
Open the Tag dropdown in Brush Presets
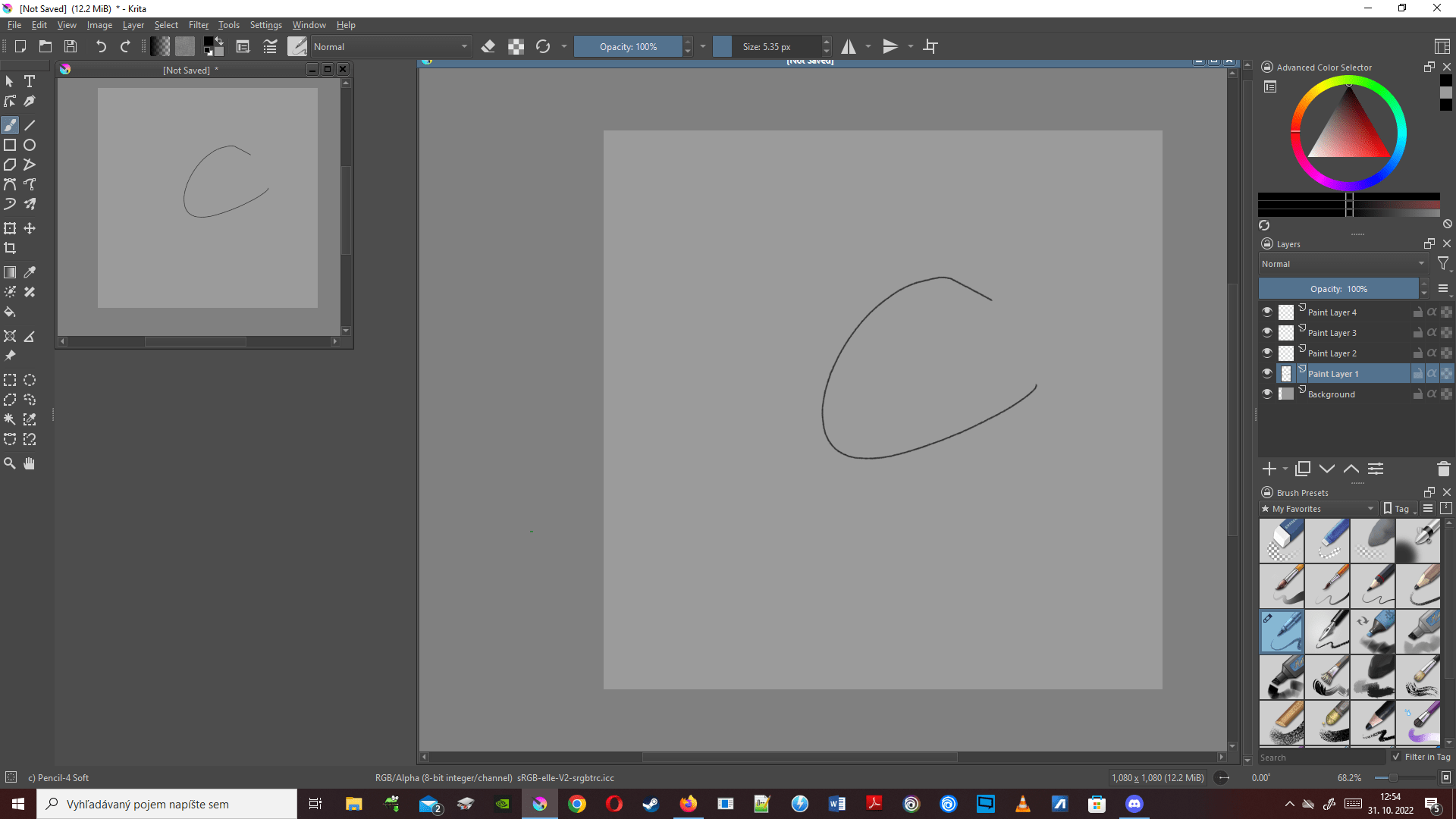1398,508
